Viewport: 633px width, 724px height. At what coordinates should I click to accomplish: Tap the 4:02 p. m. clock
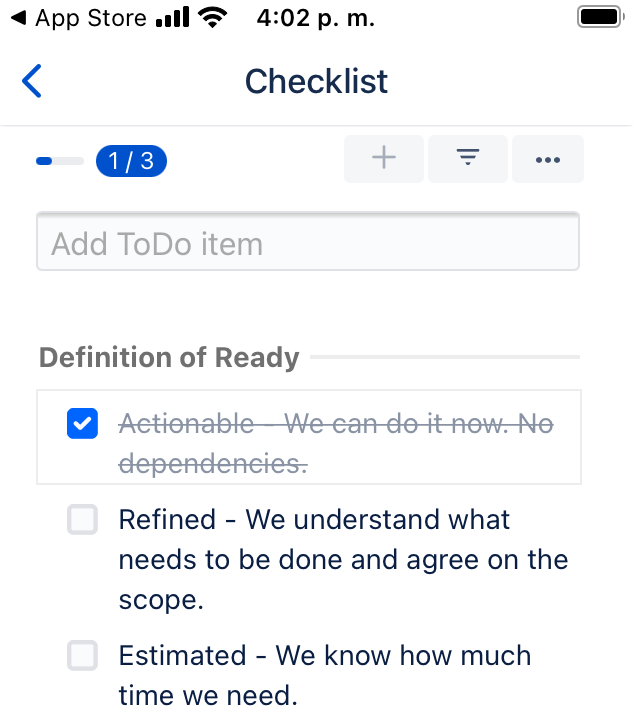(x=310, y=18)
